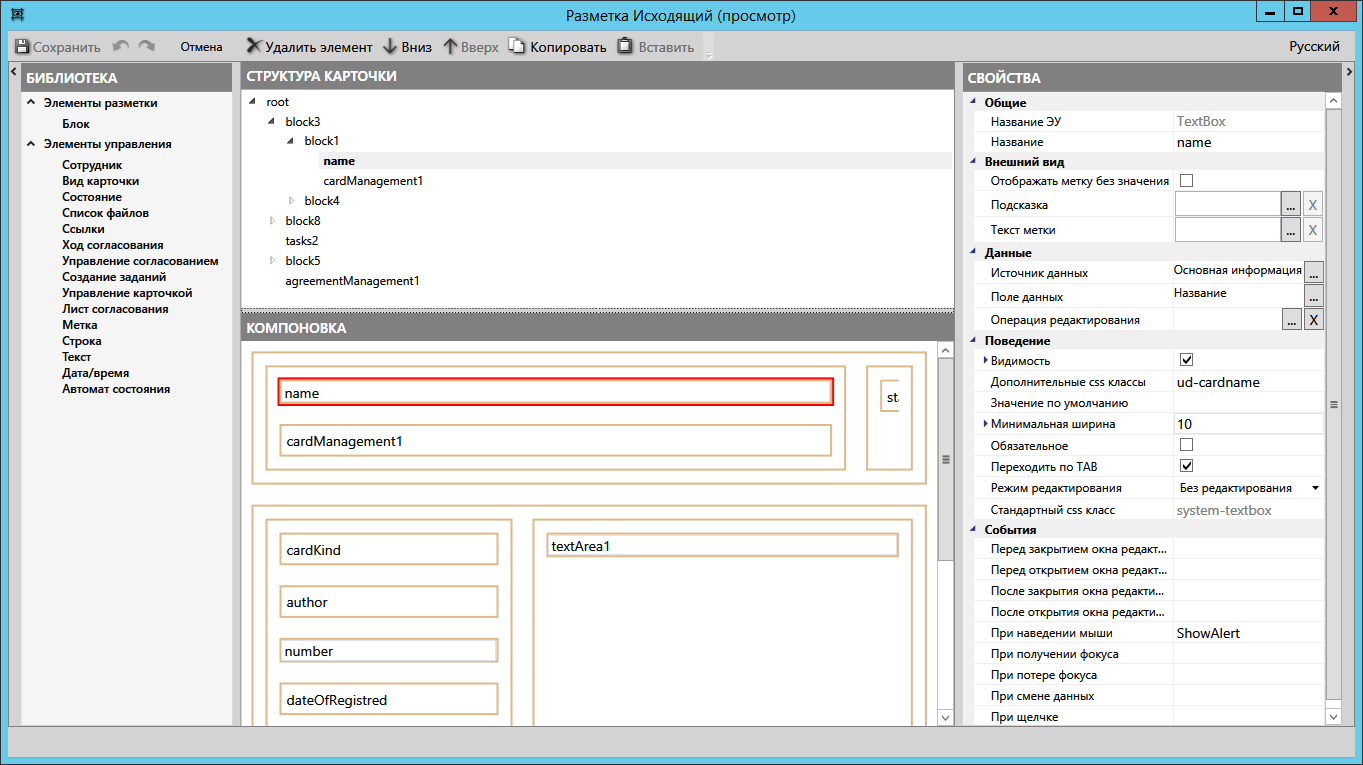
Task: Click Вставить paste toolbar button
Action: tap(655, 47)
